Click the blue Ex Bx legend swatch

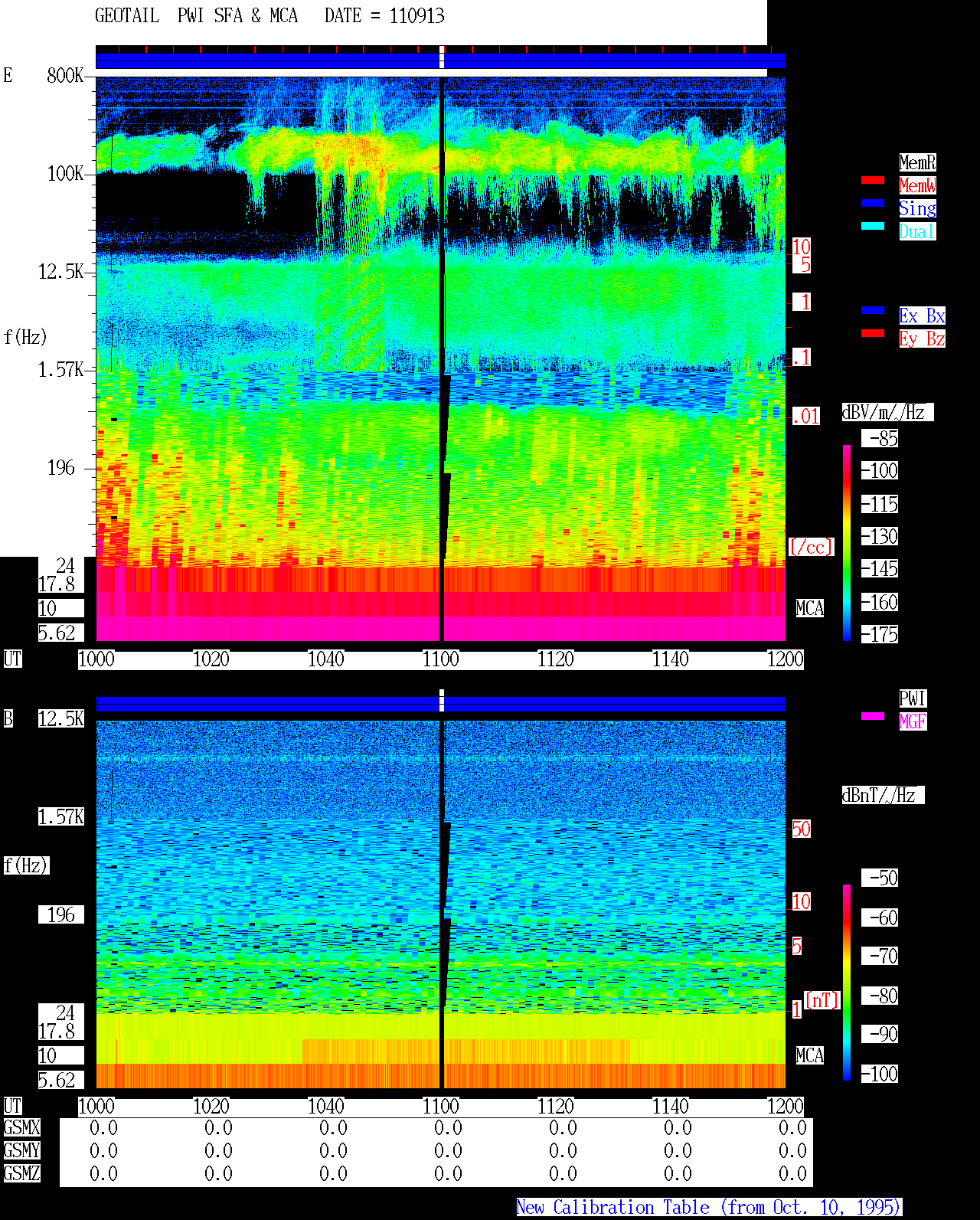point(873,310)
